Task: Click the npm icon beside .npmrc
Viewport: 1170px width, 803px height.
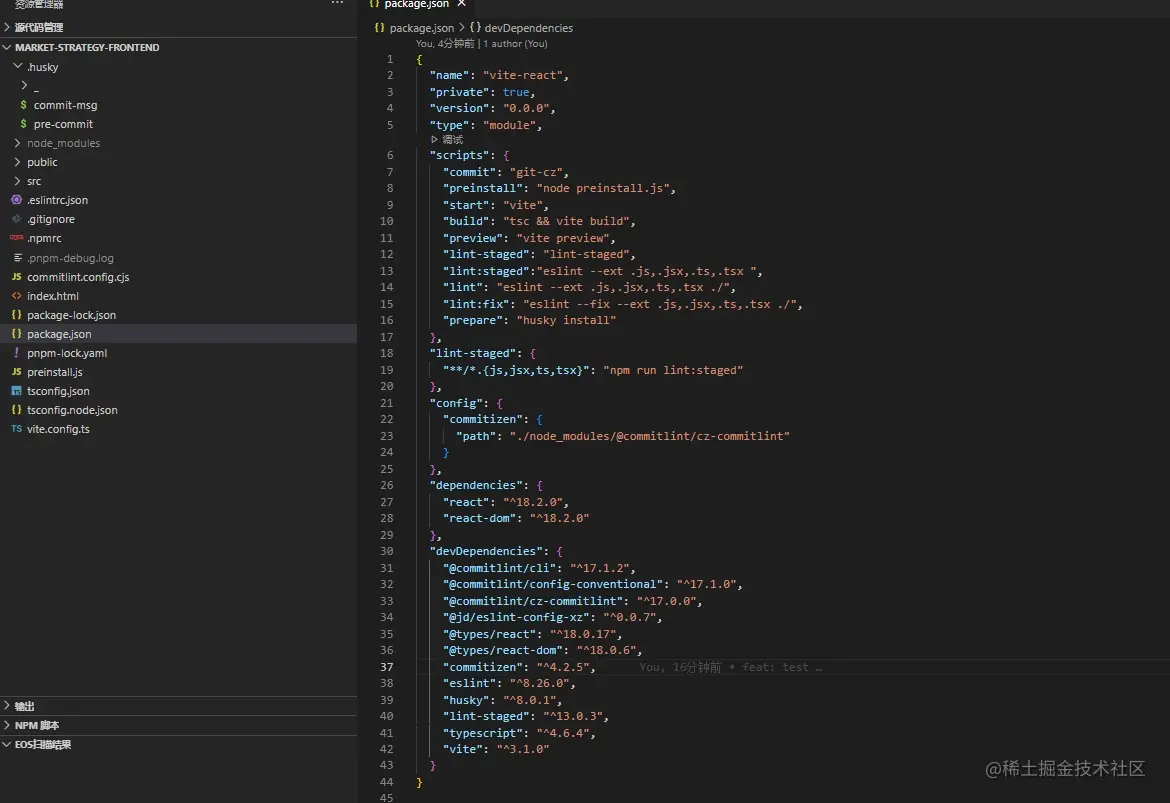Action: point(16,237)
